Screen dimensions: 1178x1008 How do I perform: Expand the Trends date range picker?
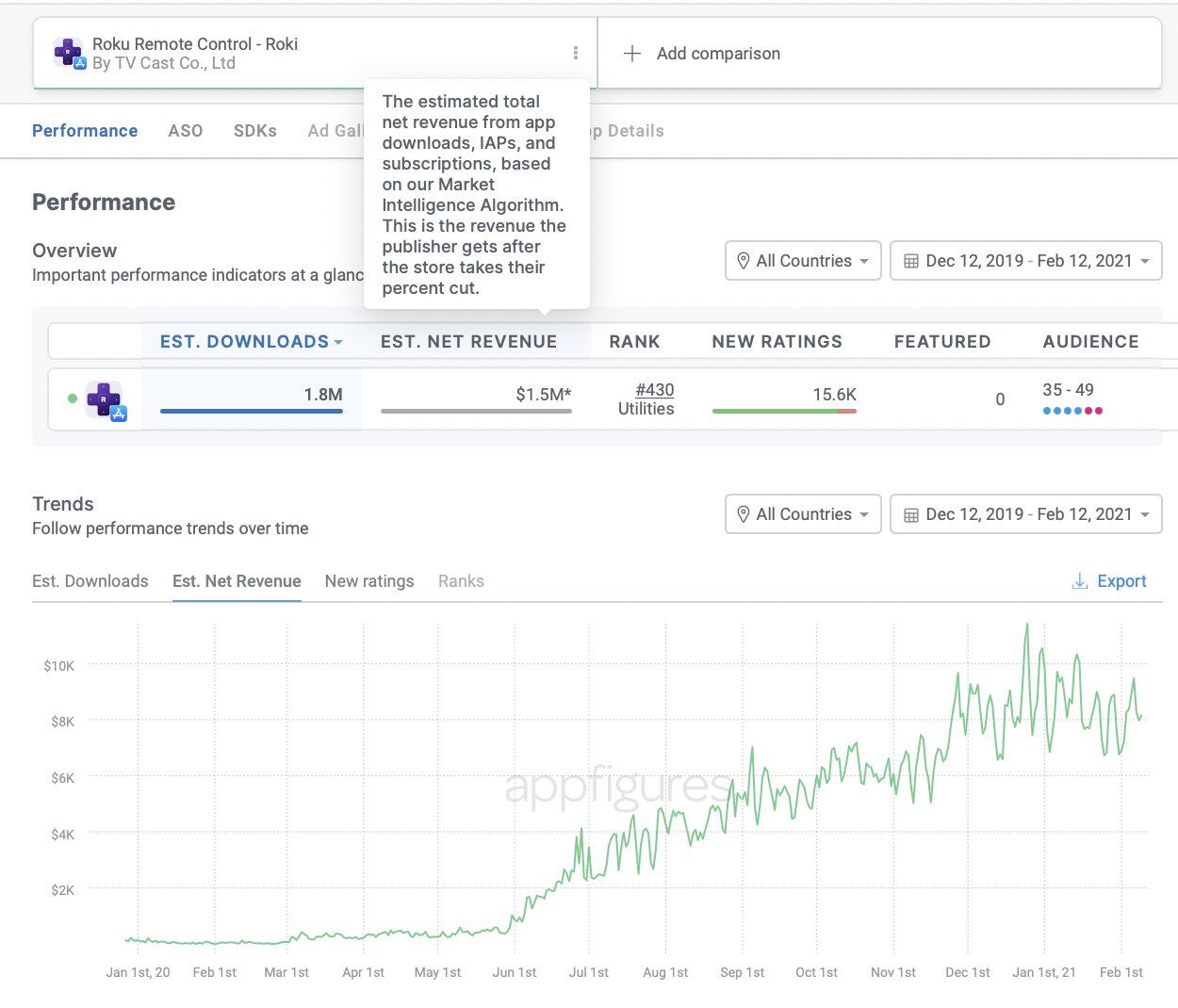[1026, 514]
